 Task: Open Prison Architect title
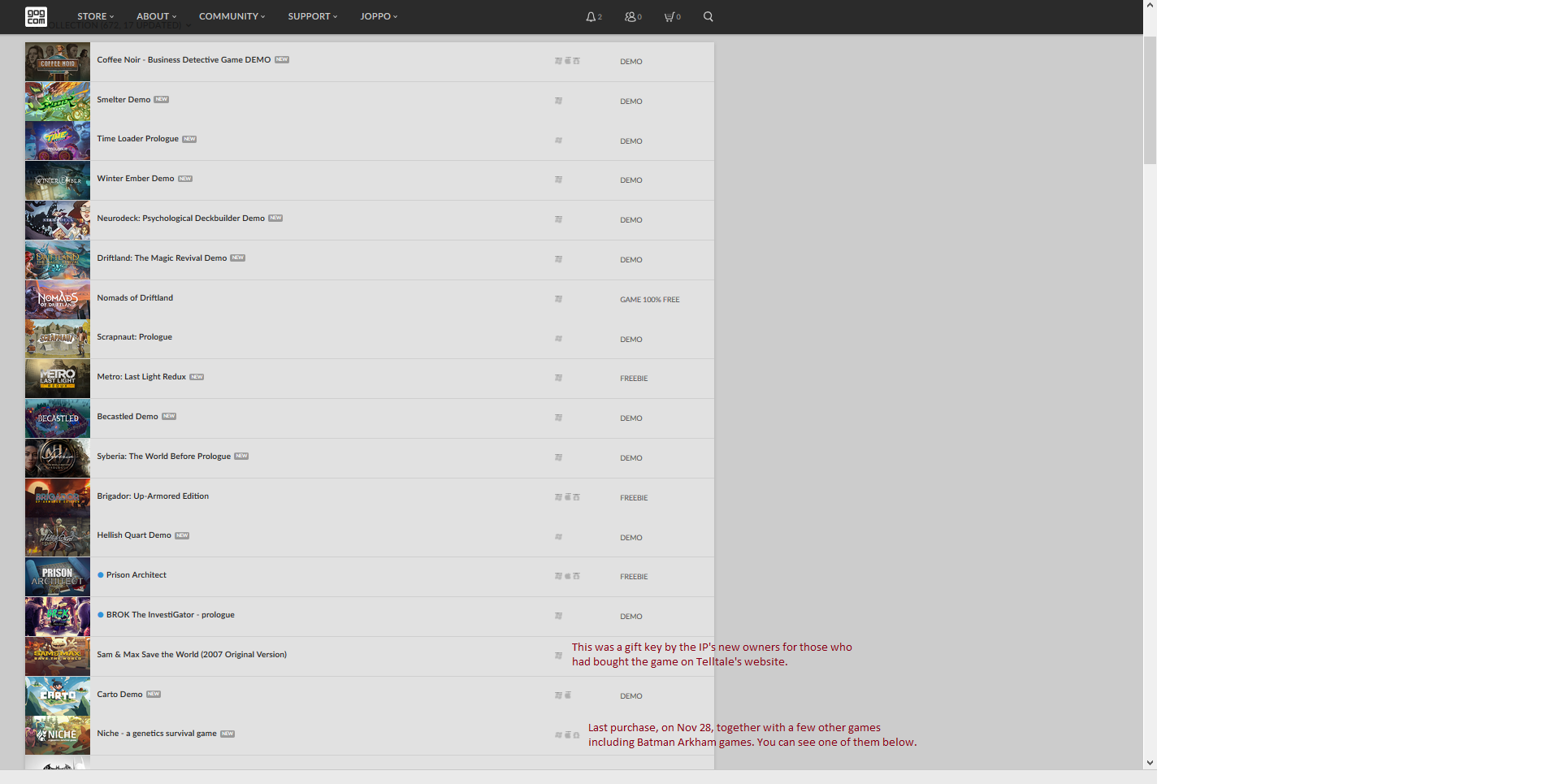[x=136, y=575]
